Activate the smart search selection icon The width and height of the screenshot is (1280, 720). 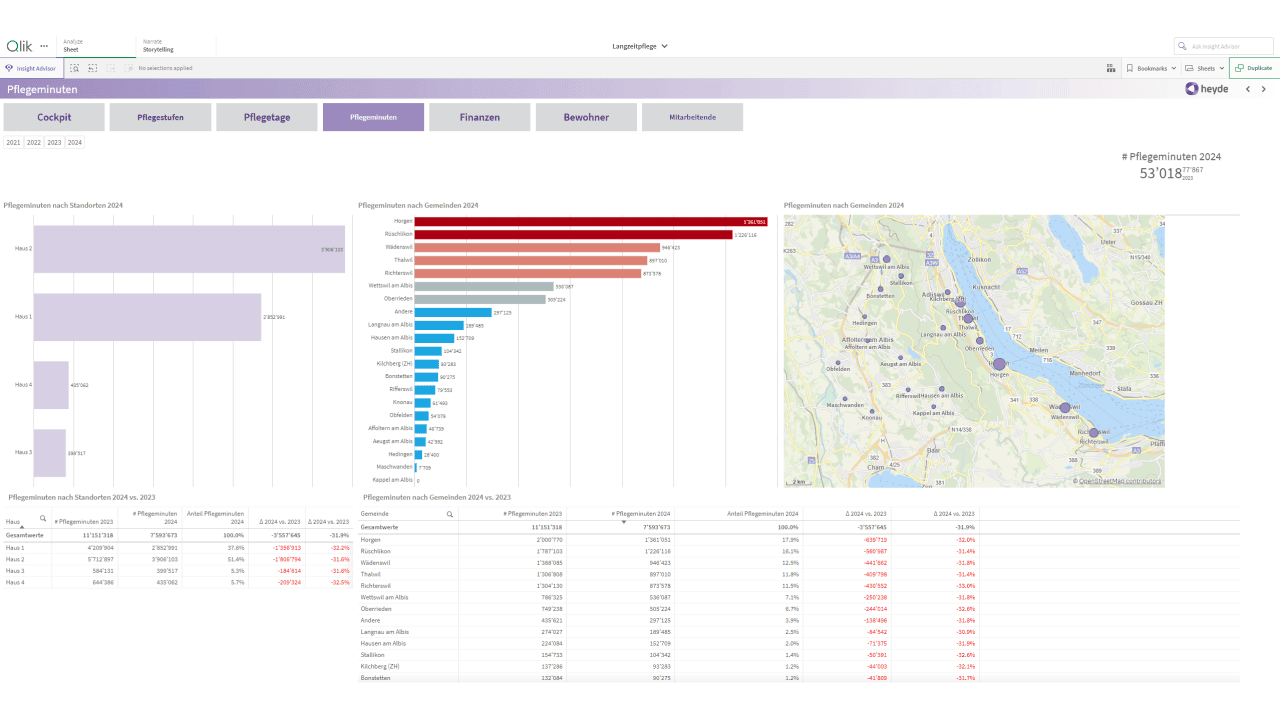coord(74,68)
